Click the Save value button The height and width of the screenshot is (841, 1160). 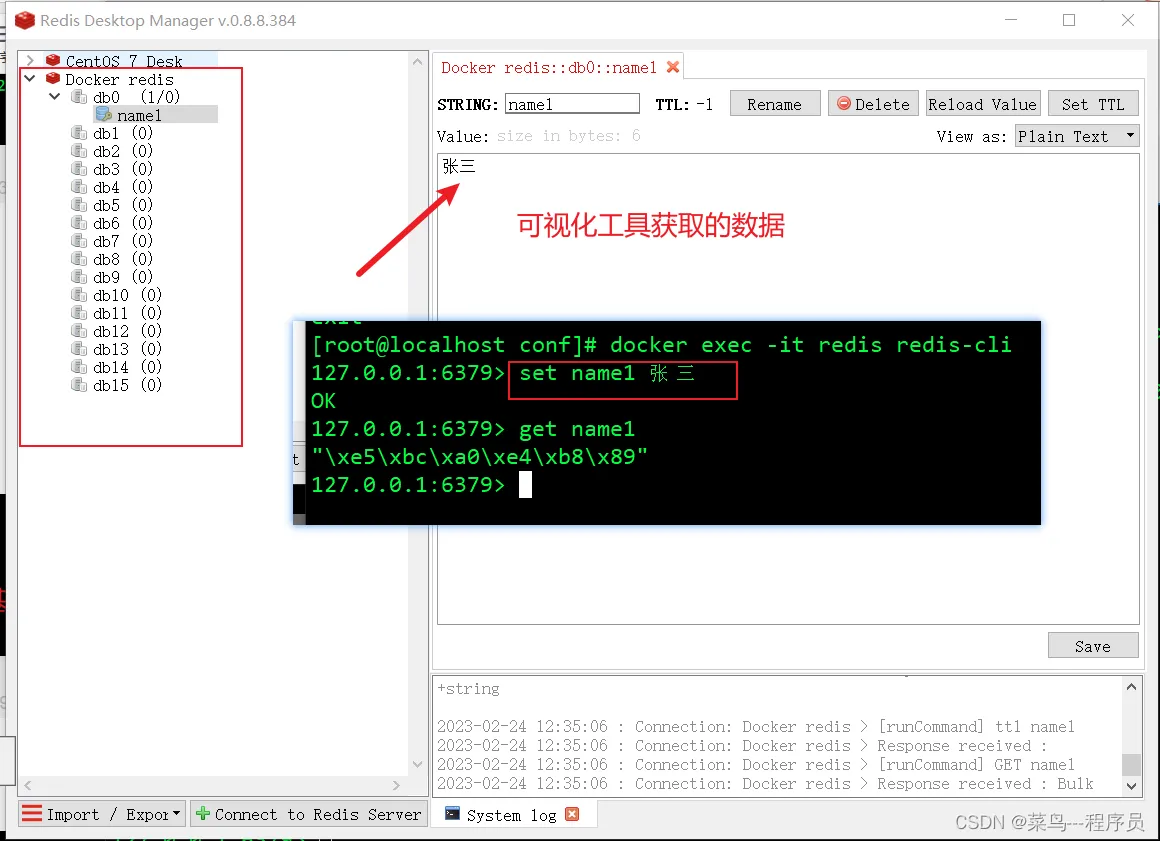[x=1093, y=646]
